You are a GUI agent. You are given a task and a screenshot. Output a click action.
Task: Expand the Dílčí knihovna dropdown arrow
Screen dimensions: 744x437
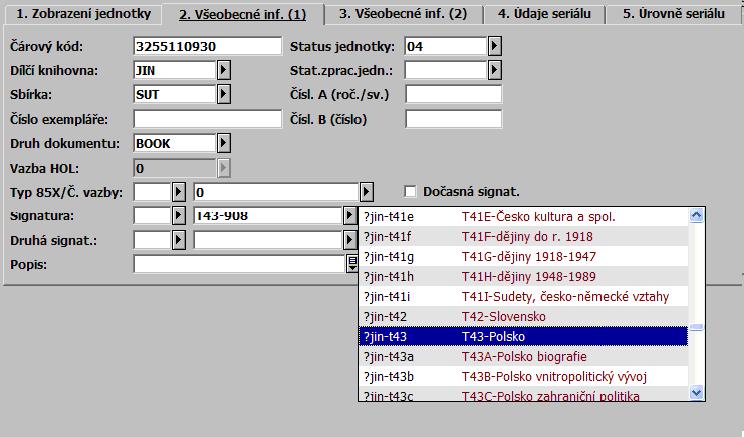[x=223, y=70]
